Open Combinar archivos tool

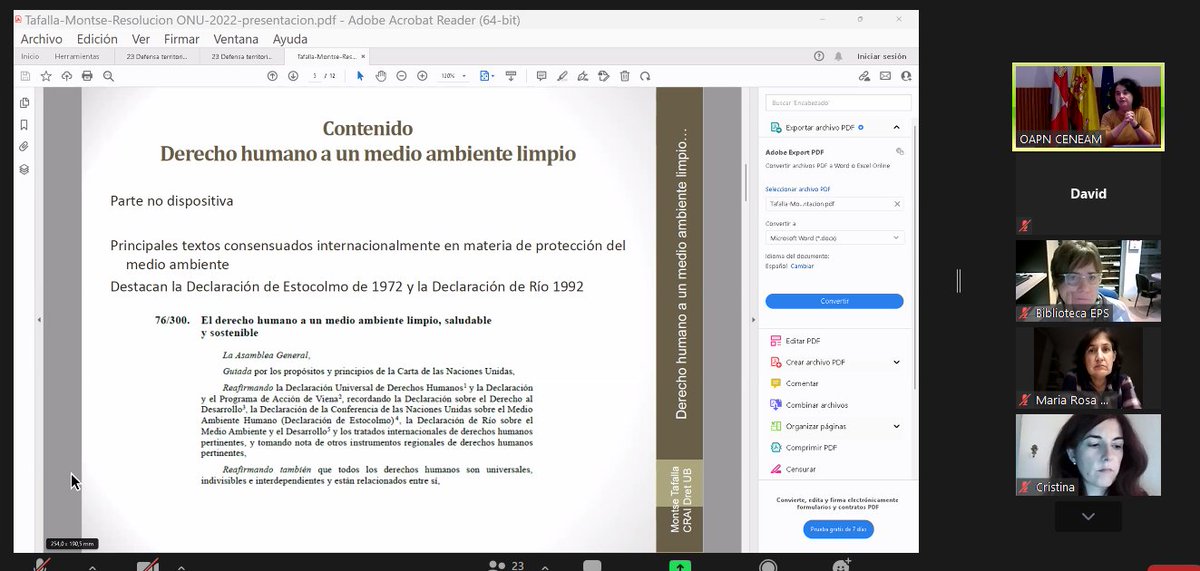[809, 405]
